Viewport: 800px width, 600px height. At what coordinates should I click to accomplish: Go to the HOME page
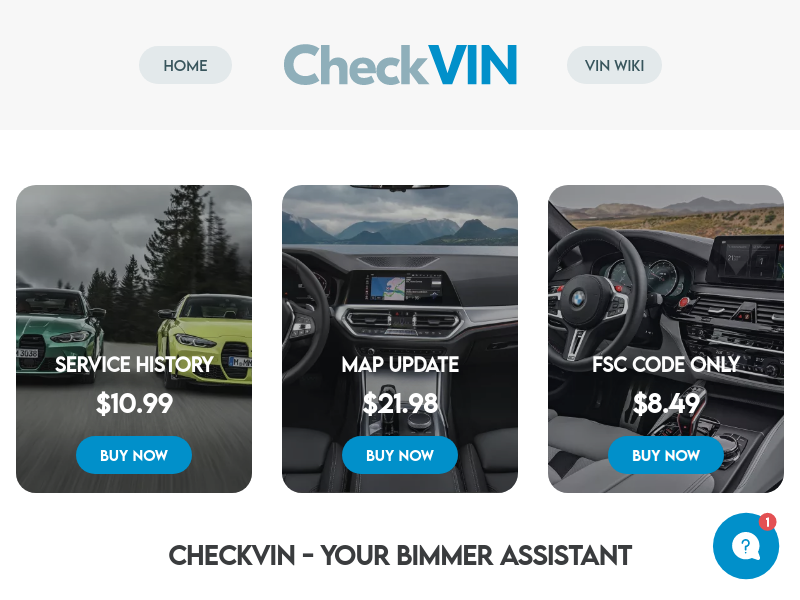pyautogui.click(x=185, y=65)
